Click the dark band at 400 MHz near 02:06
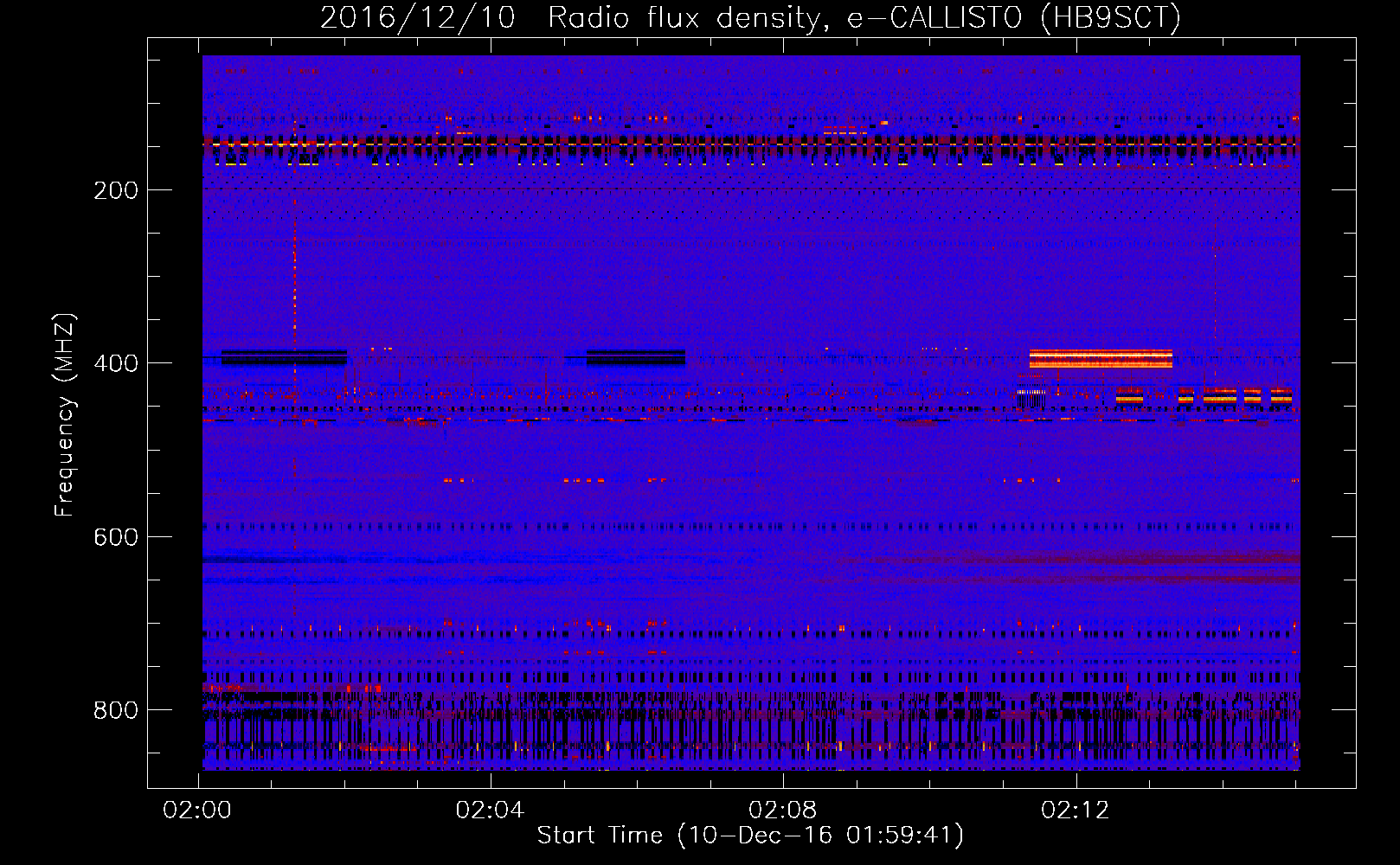The image size is (1400, 865). (x=636, y=357)
